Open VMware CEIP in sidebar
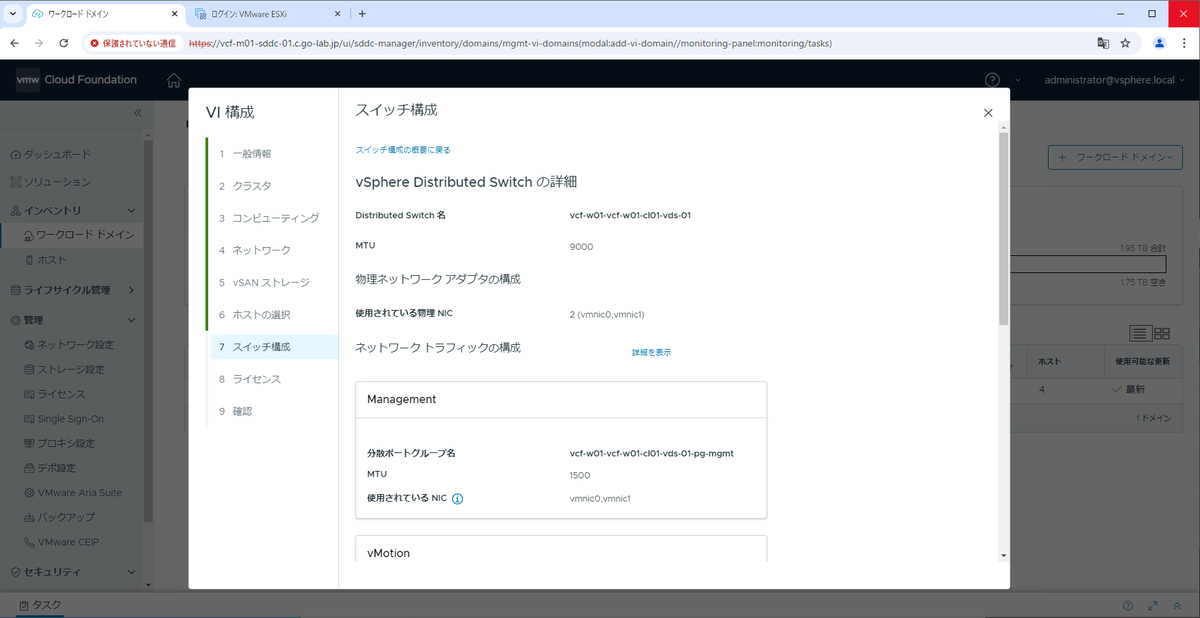 click(61, 542)
